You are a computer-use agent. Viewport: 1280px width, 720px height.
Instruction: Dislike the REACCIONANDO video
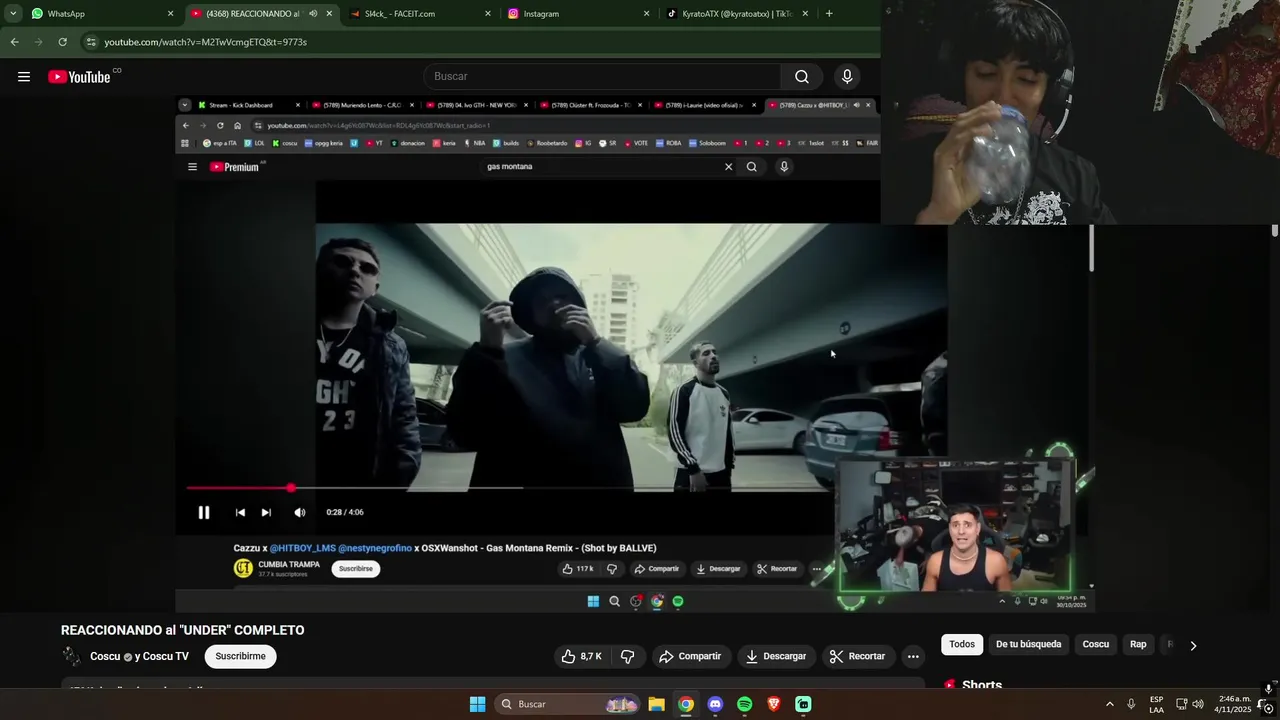(x=628, y=656)
